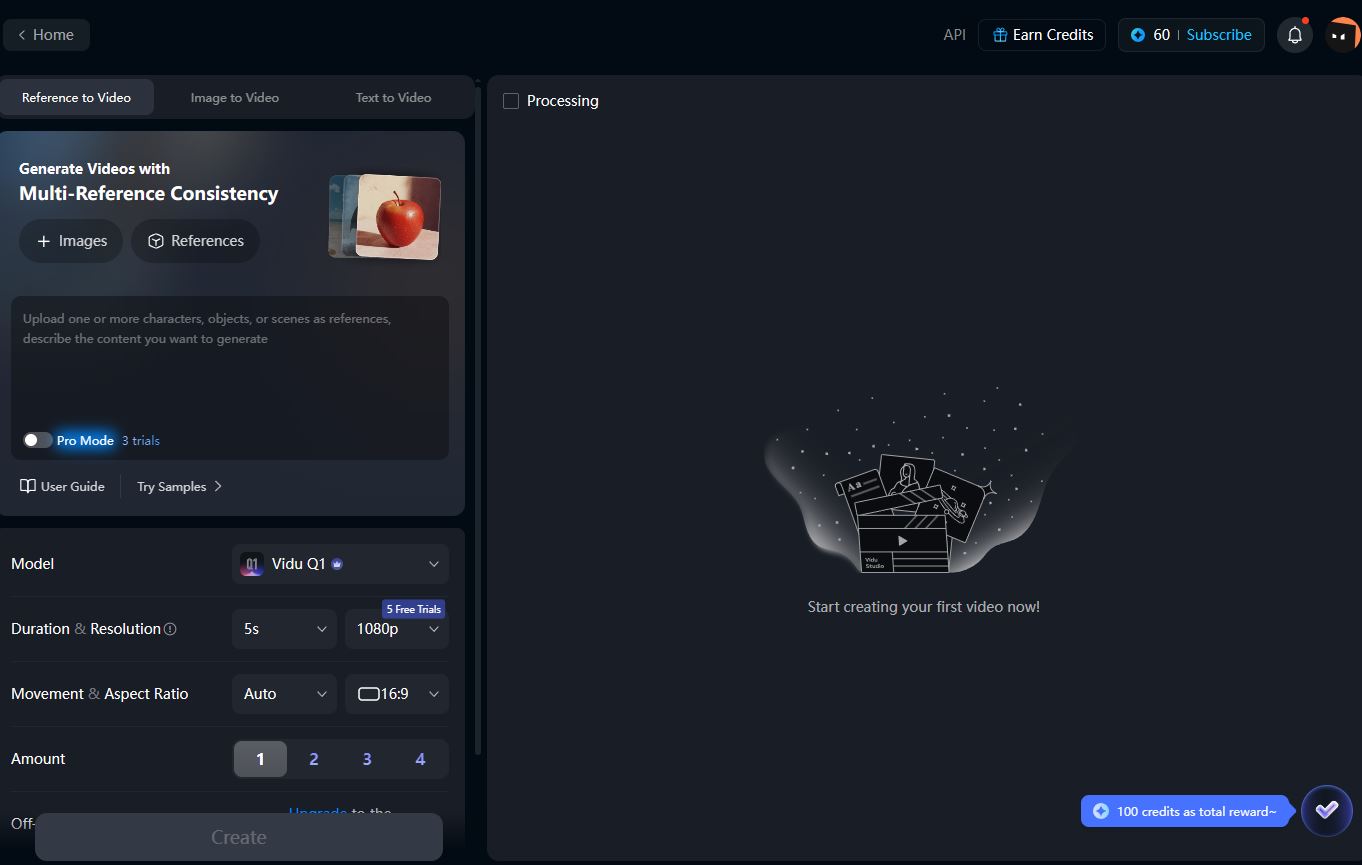Open the 16:9 aspect ratio dropdown
This screenshot has height=865, width=1362.
[397, 694]
